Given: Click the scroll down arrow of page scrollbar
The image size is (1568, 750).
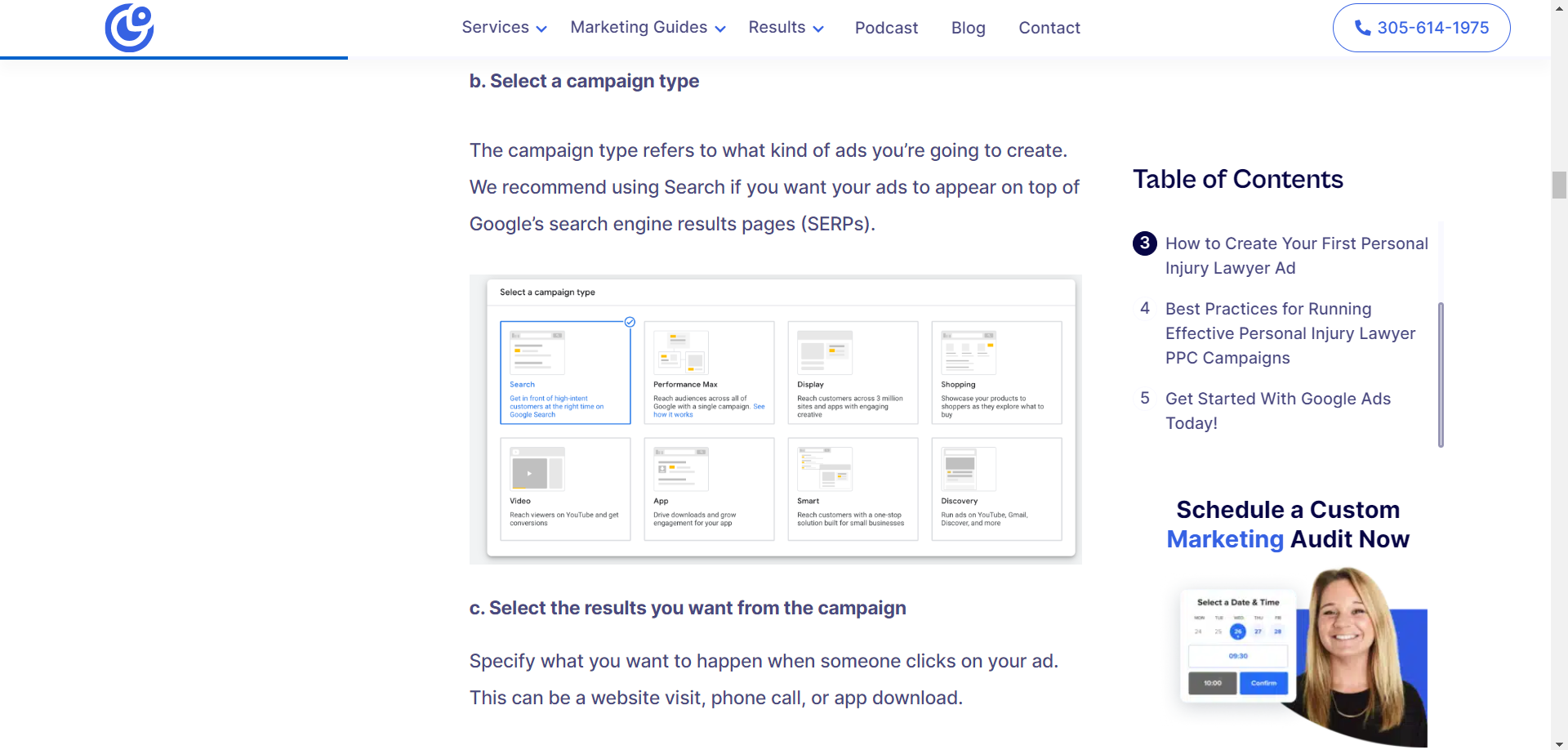Looking at the screenshot, I should 1559,743.
